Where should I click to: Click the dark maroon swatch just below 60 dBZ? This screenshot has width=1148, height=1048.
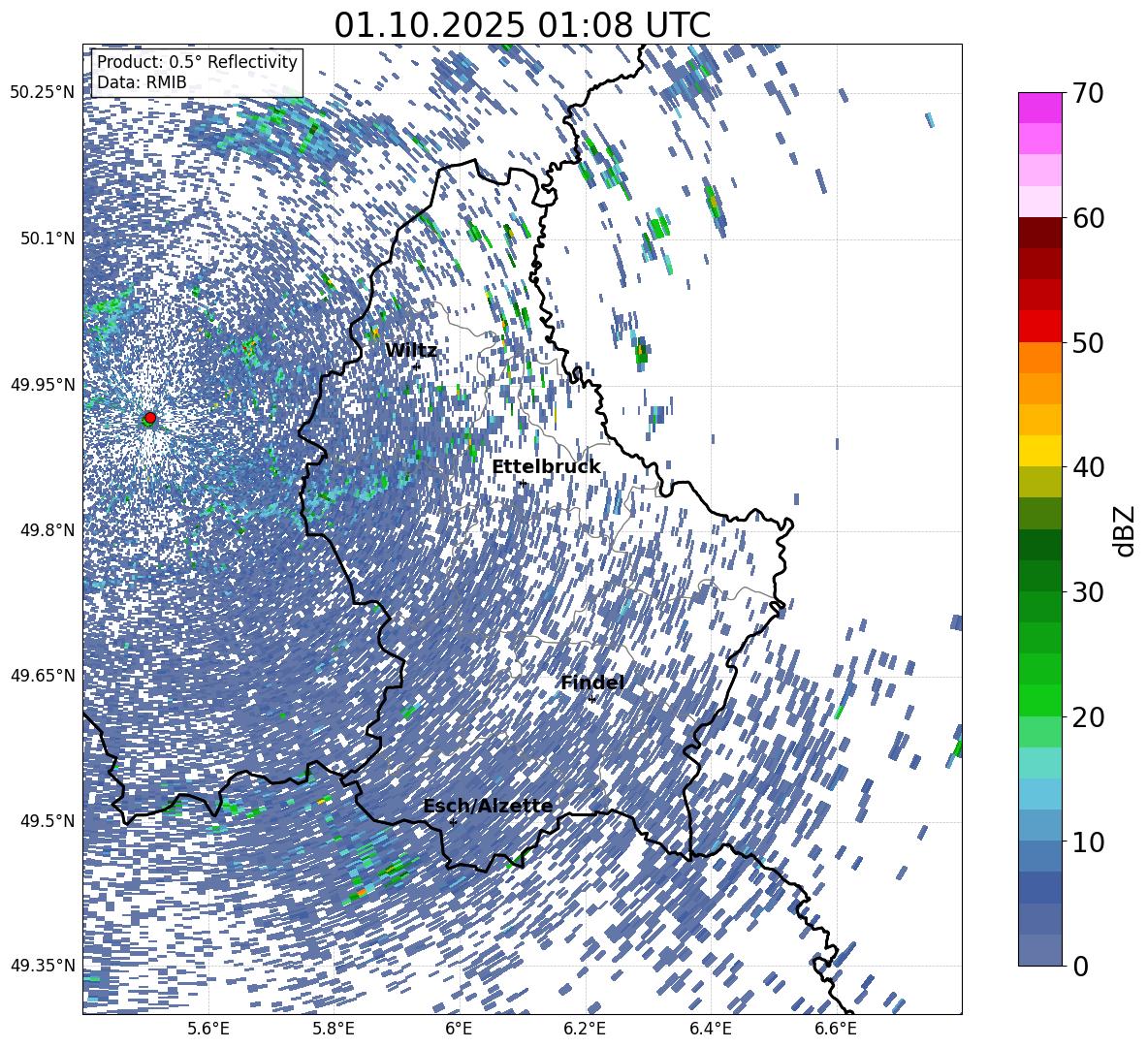[1039, 233]
